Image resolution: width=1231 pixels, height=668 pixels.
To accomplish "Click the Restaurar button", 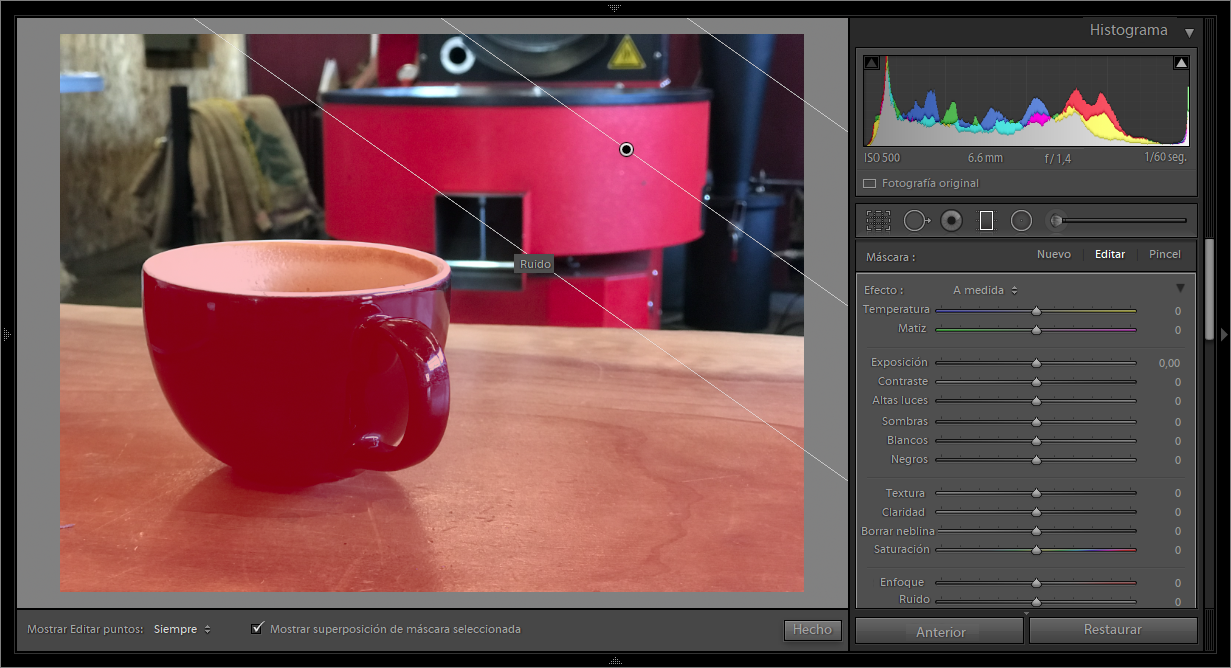I will point(1112,630).
